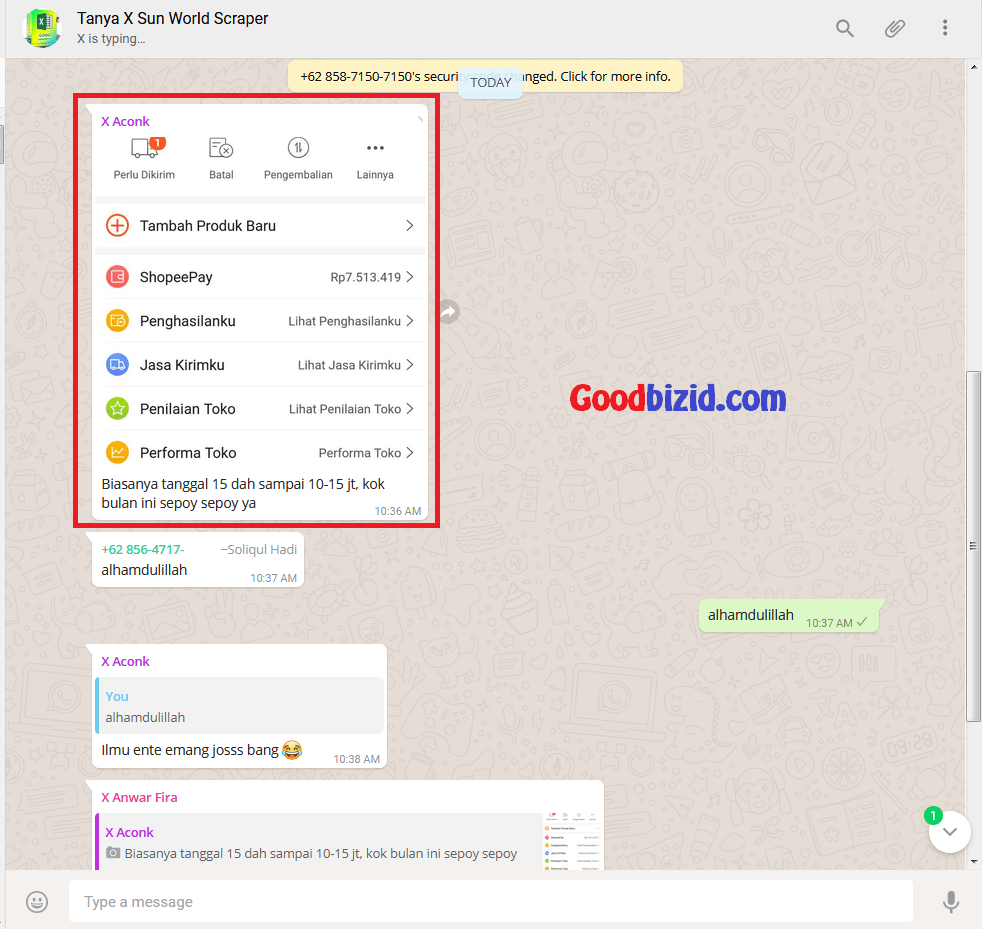Click X Aconk sender name on image
The image size is (982, 929).
(125, 122)
